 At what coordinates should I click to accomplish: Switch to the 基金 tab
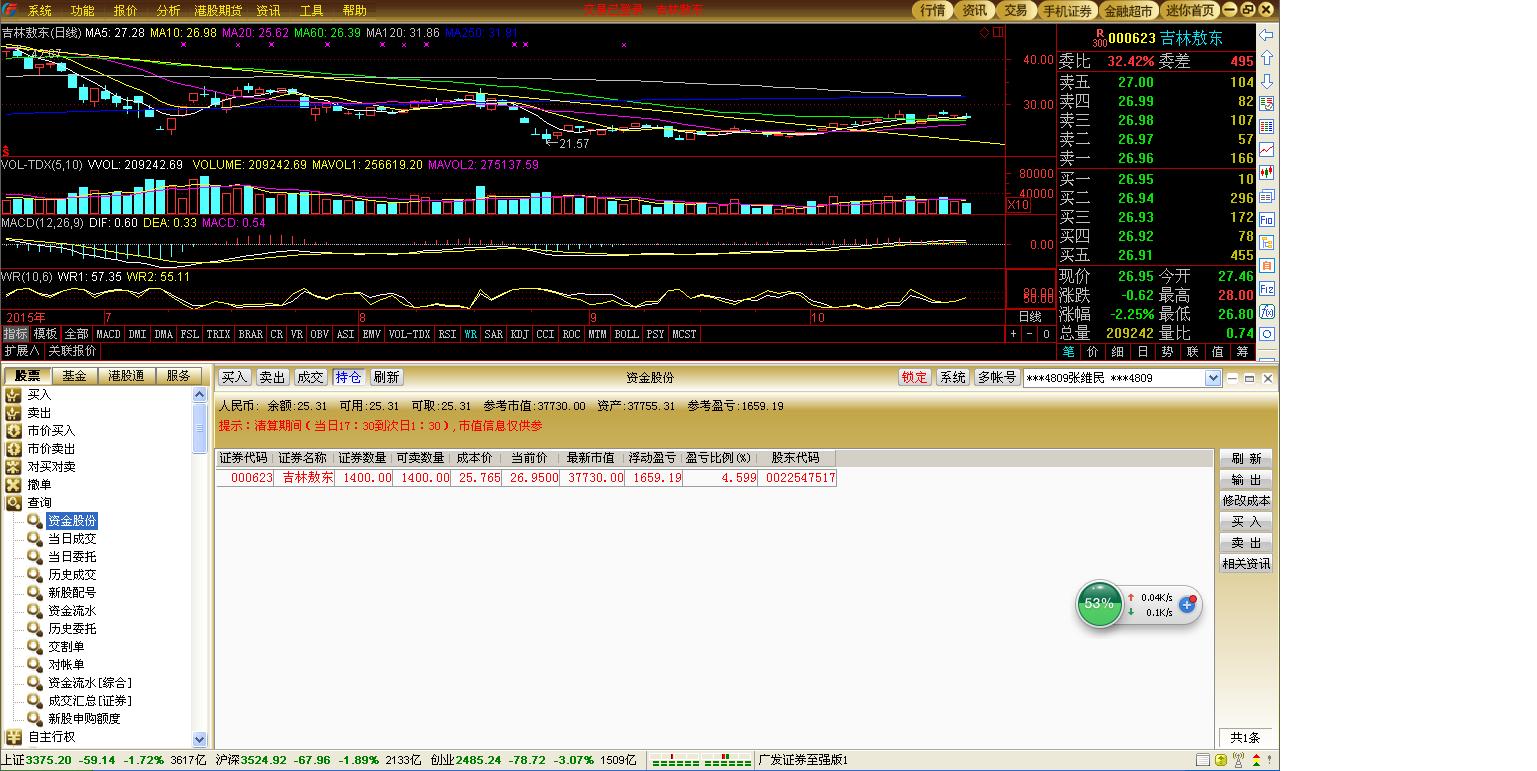click(x=74, y=376)
